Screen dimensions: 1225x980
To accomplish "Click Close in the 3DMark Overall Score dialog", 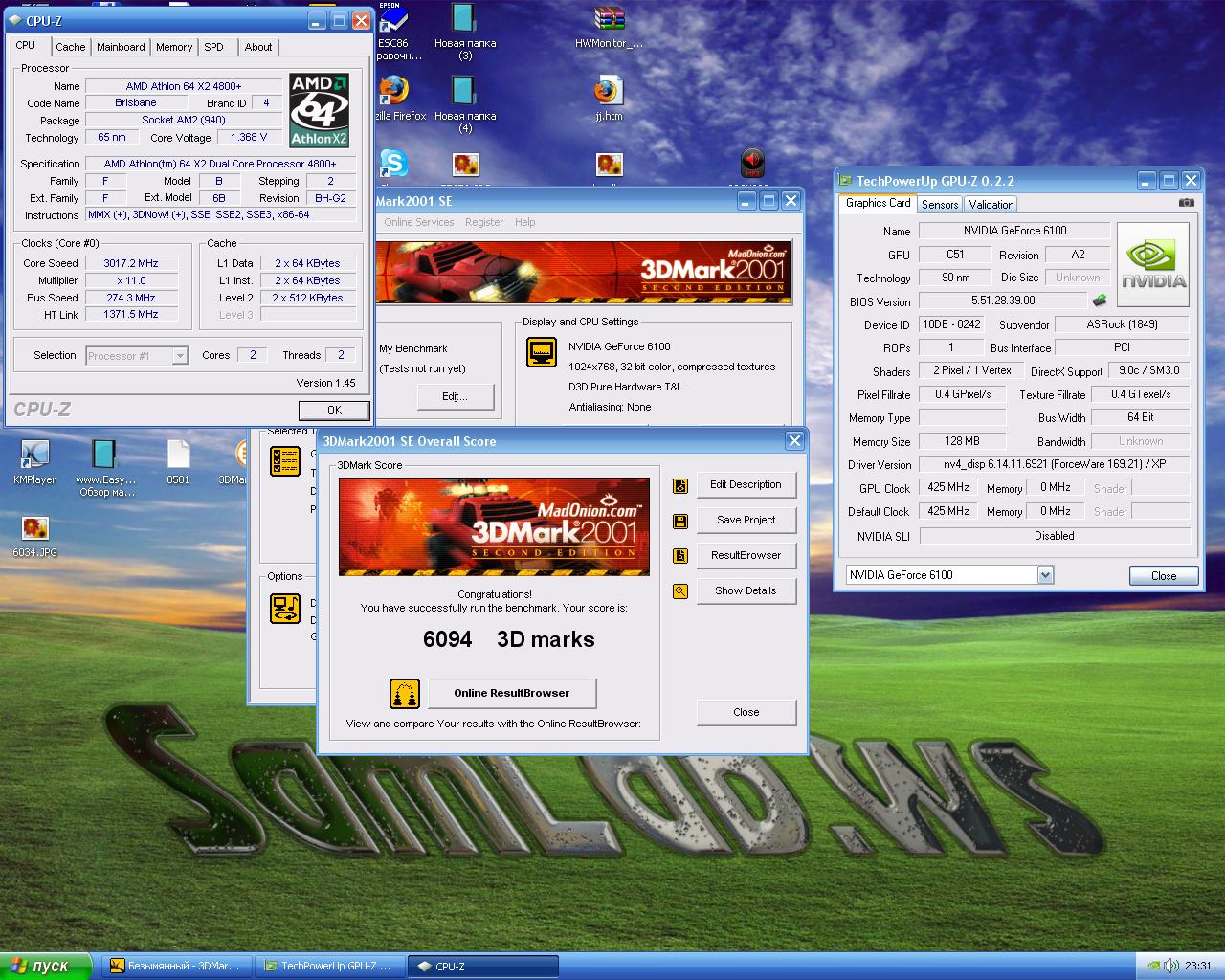I will (x=746, y=712).
